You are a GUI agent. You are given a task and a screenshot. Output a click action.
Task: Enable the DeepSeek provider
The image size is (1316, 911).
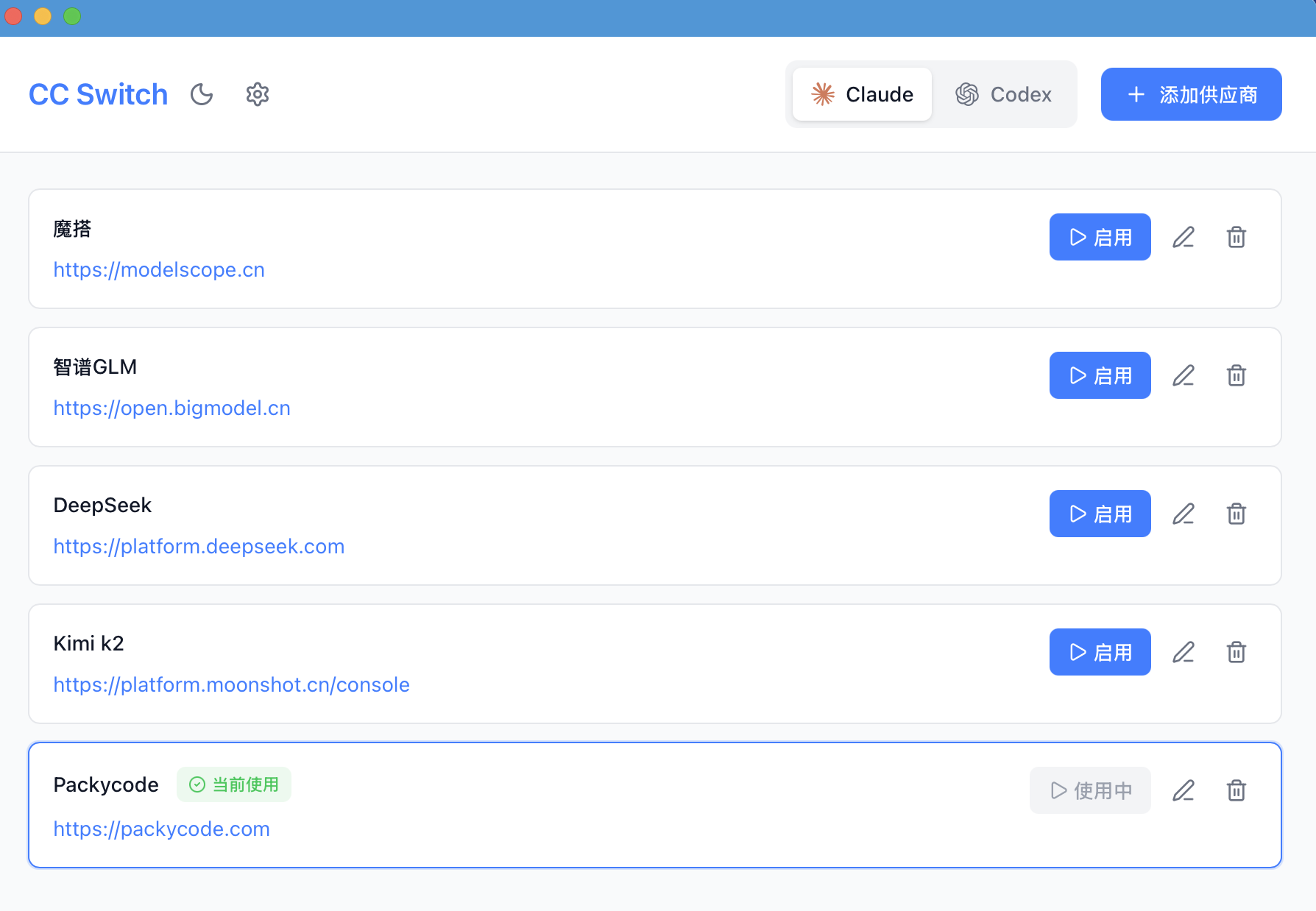(1100, 514)
